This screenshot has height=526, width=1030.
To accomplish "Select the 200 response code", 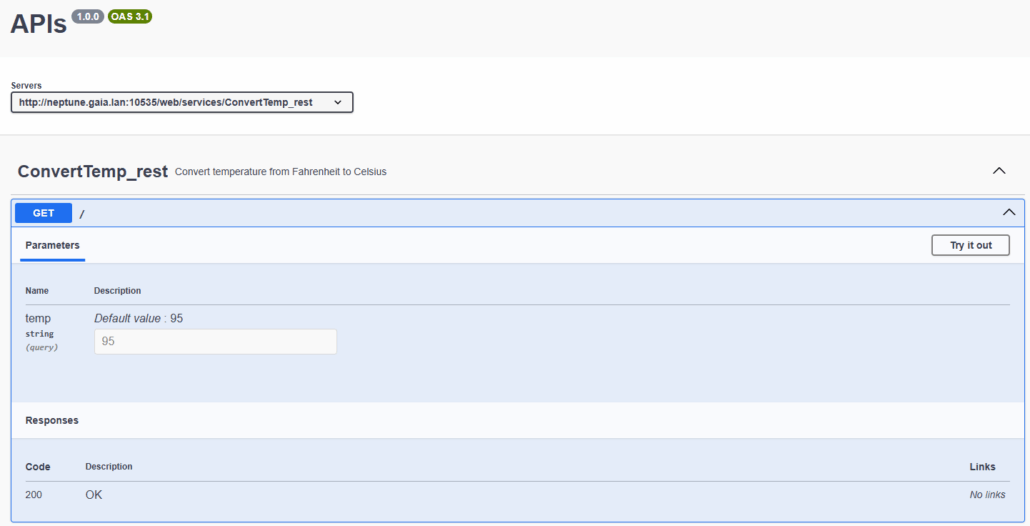I will point(34,495).
